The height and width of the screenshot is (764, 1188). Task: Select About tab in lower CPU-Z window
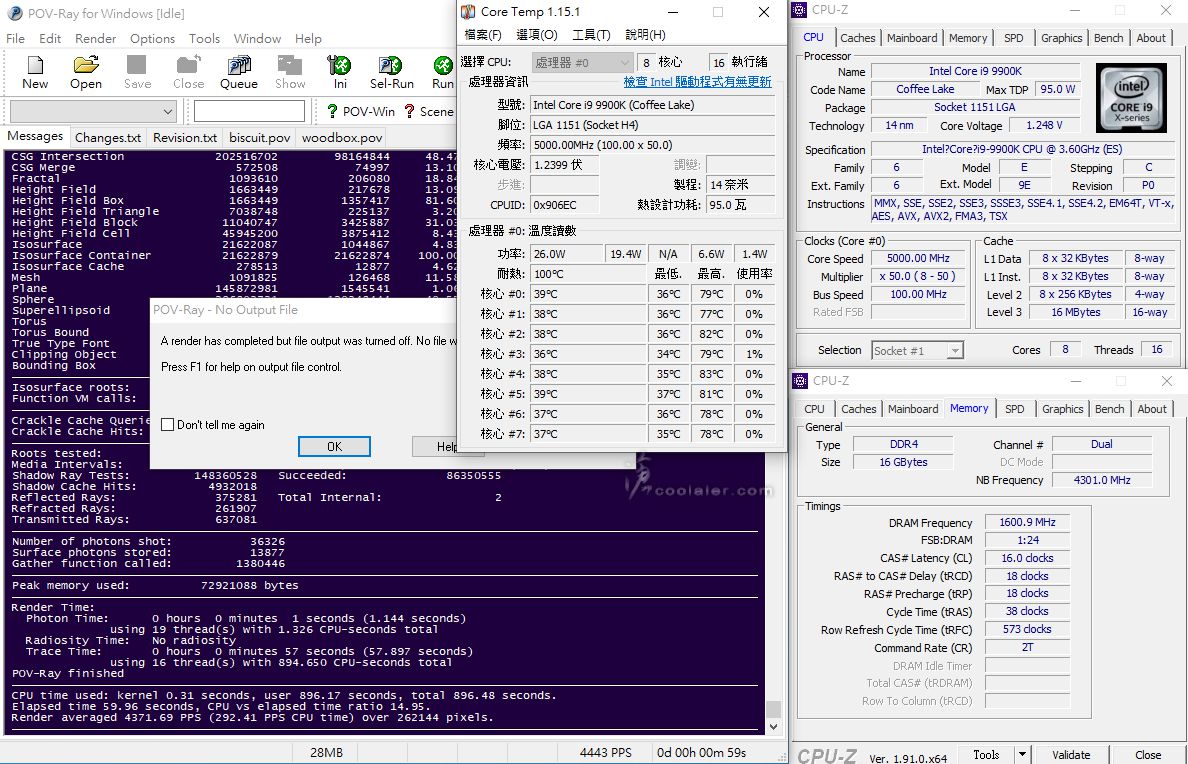coord(1152,409)
